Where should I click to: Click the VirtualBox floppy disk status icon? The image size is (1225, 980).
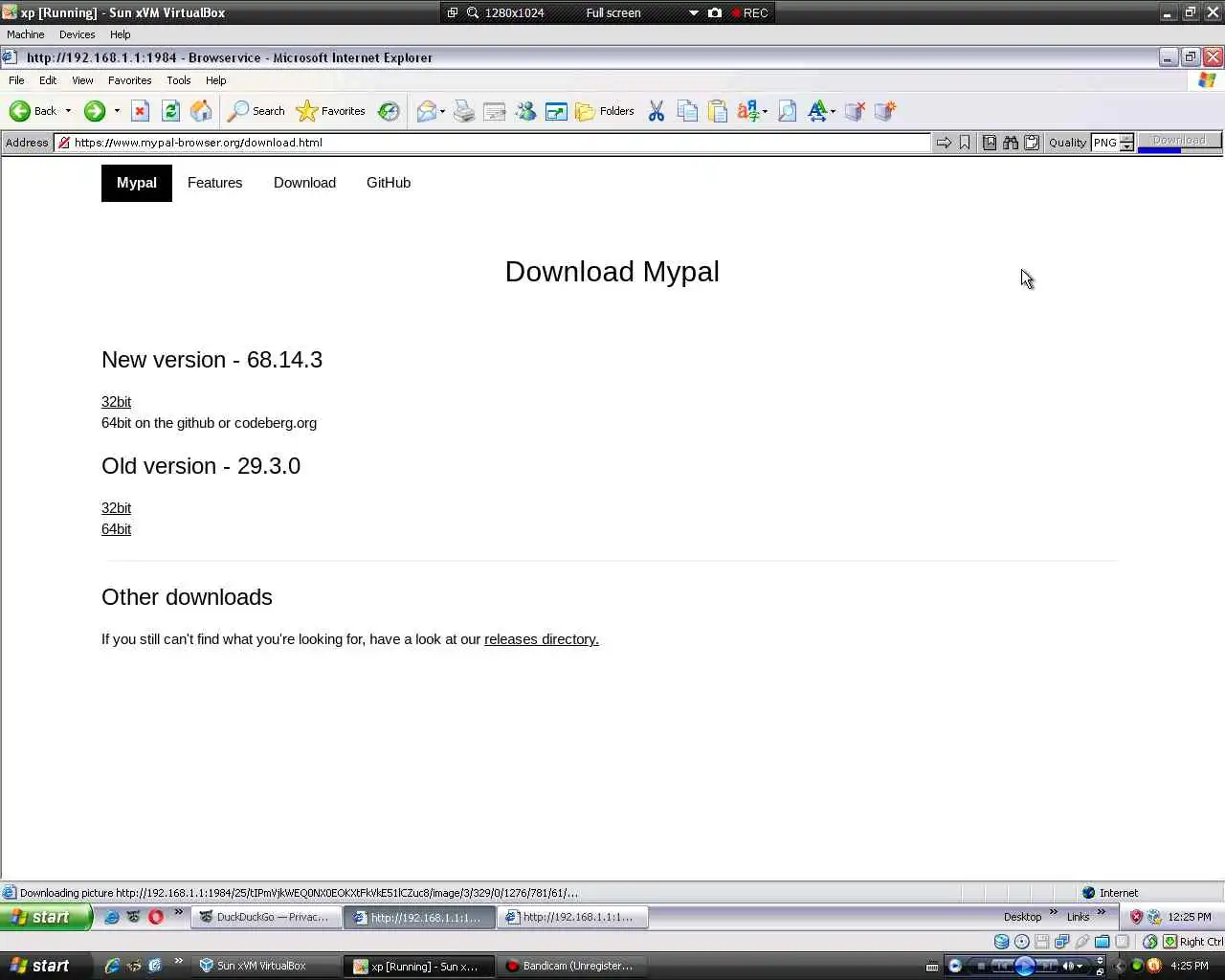point(1042,942)
